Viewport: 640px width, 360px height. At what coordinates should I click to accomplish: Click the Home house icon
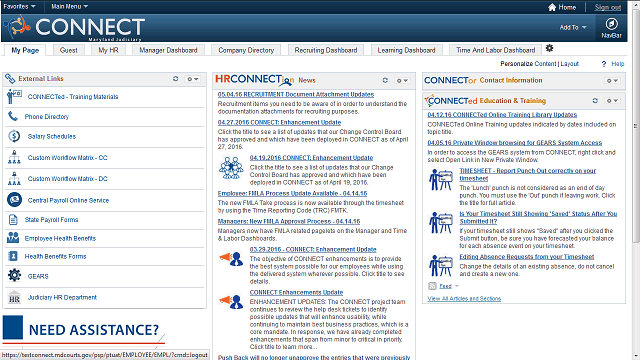(x=552, y=7)
